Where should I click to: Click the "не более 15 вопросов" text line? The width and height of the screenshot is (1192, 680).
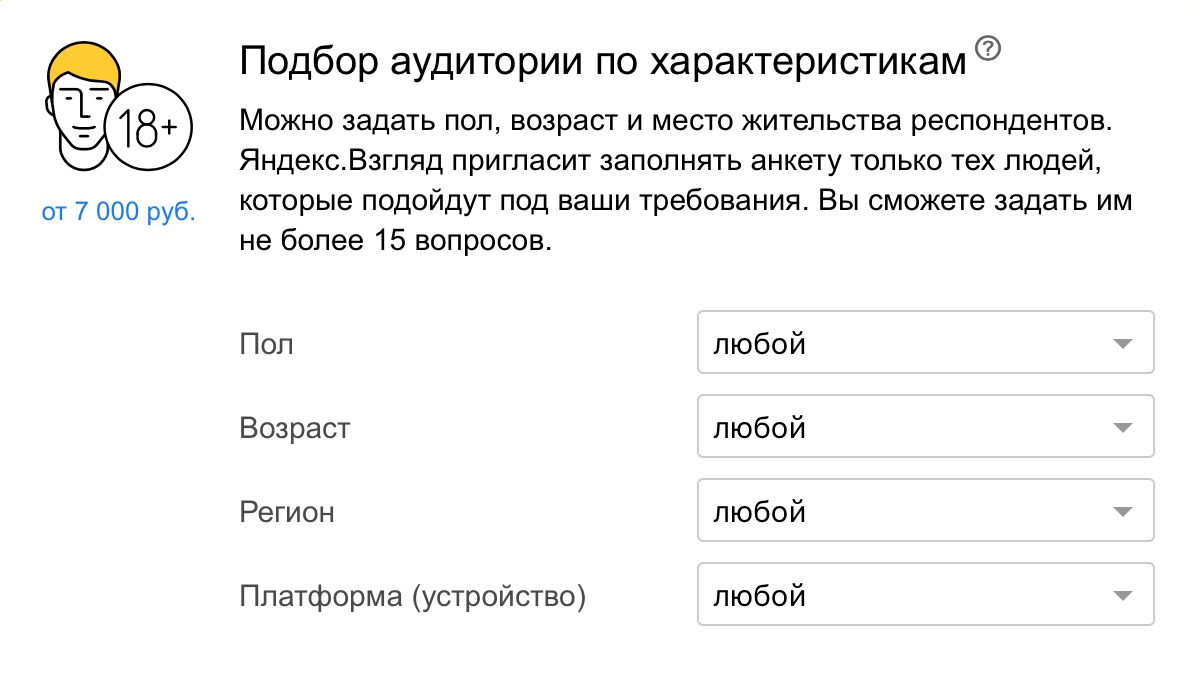(396, 242)
